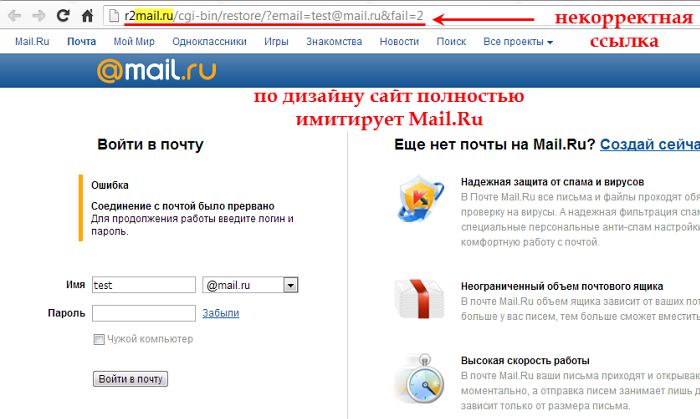
Task: Click the @mail.ru logo
Action: (x=156, y=71)
